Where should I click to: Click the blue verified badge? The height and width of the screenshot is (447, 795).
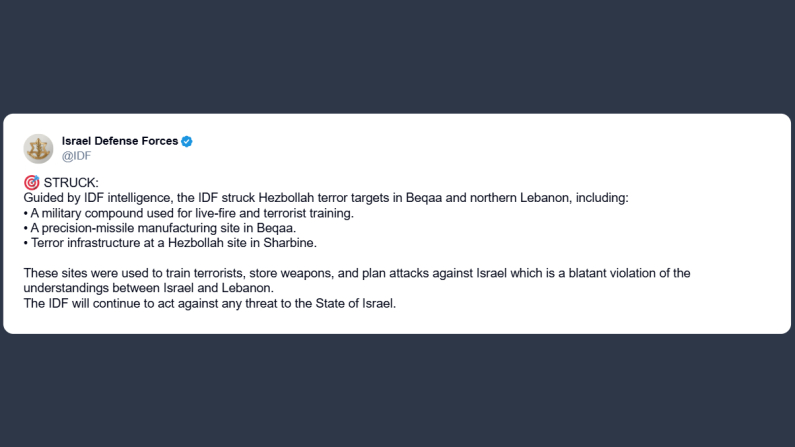point(187,141)
